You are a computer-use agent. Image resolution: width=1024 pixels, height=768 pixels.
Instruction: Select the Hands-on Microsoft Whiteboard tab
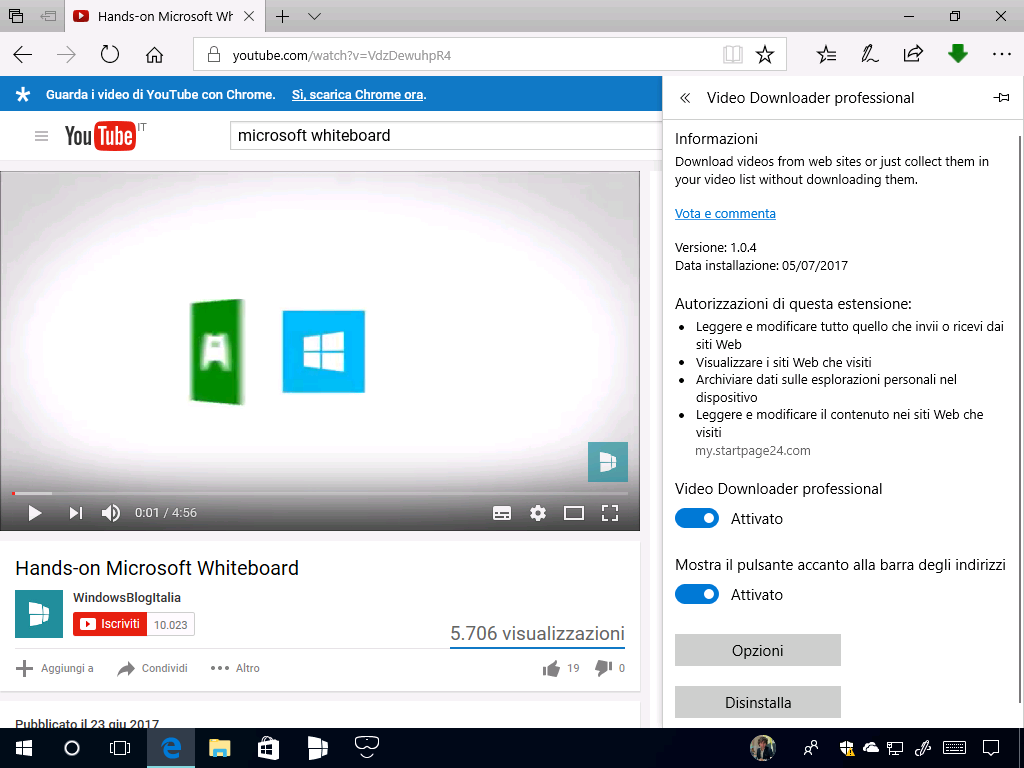pyautogui.click(x=164, y=16)
